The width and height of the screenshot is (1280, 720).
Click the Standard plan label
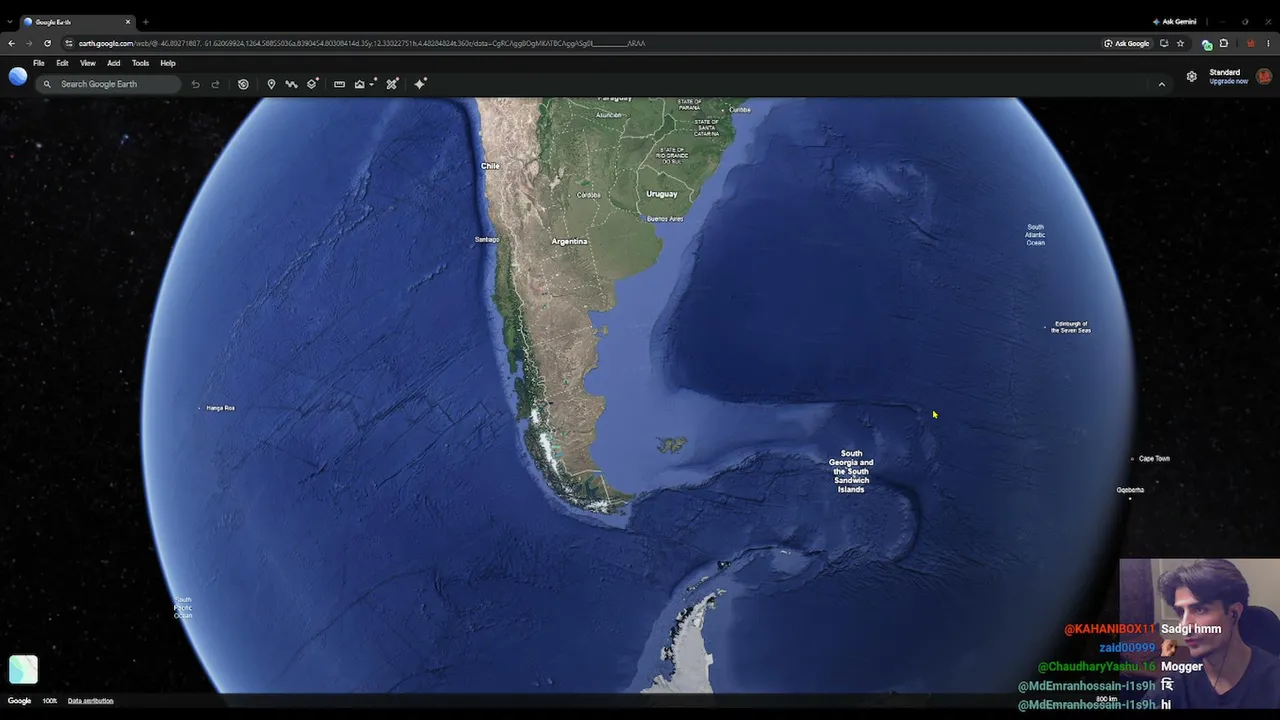pos(1225,72)
